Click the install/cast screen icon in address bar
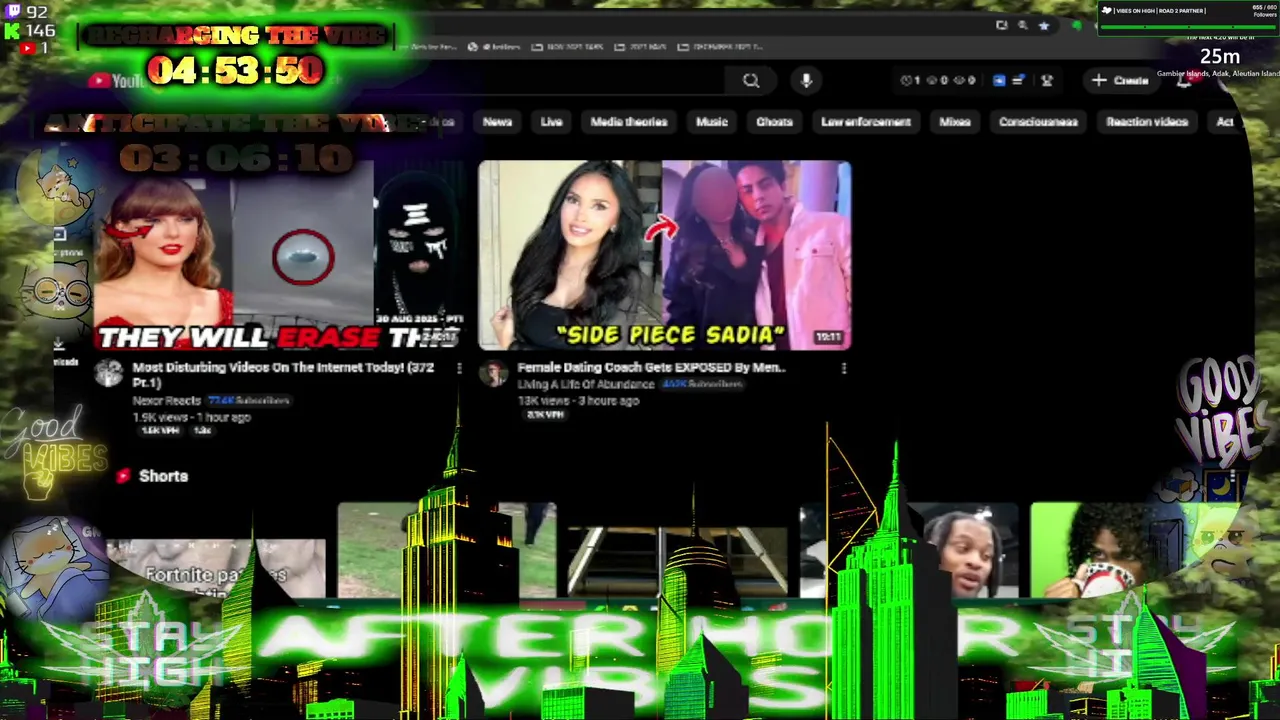 point(1001,26)
